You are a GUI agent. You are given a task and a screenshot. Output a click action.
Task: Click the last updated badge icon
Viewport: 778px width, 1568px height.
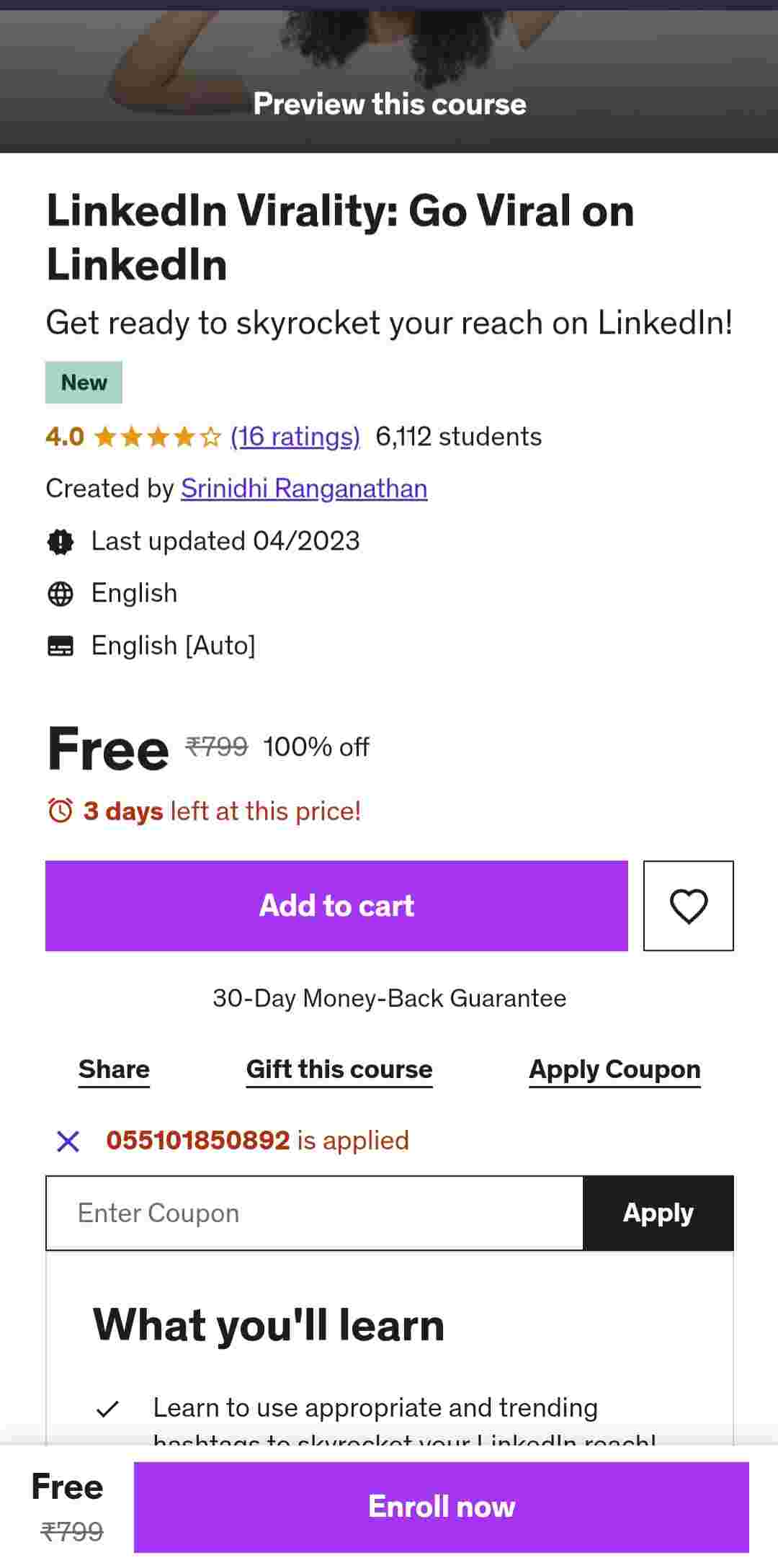(x=61, y=541)
